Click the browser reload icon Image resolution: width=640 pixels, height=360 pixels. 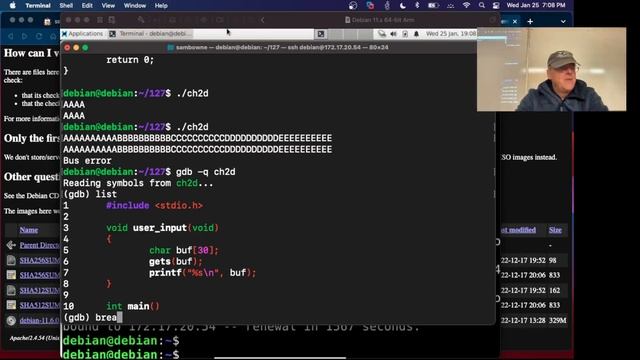(39, 36)
